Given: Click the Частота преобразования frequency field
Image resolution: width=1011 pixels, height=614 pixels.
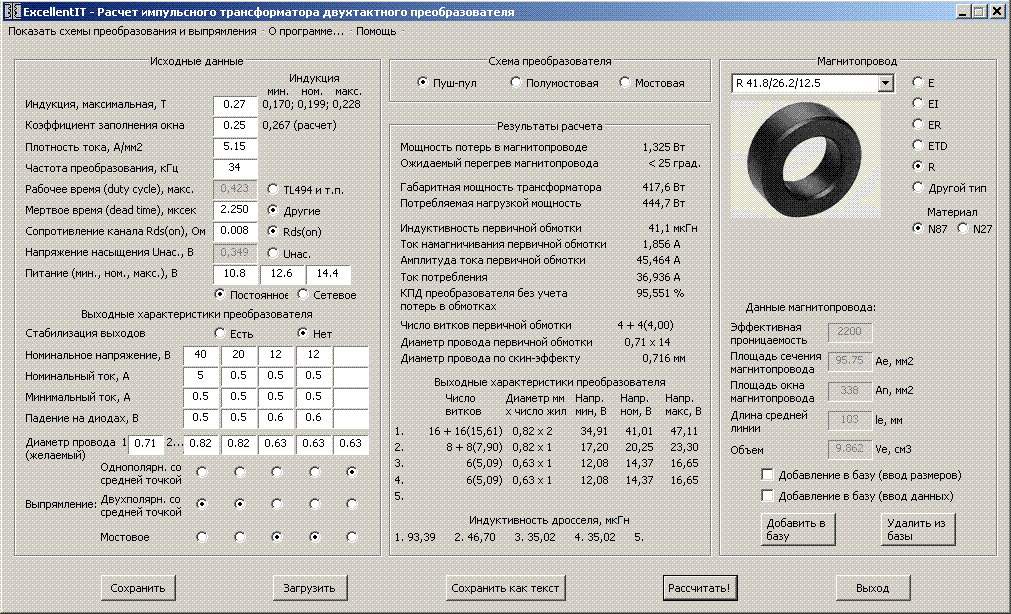Looking at the screenshot, I should pyautogui.click(x=235, y=167).
